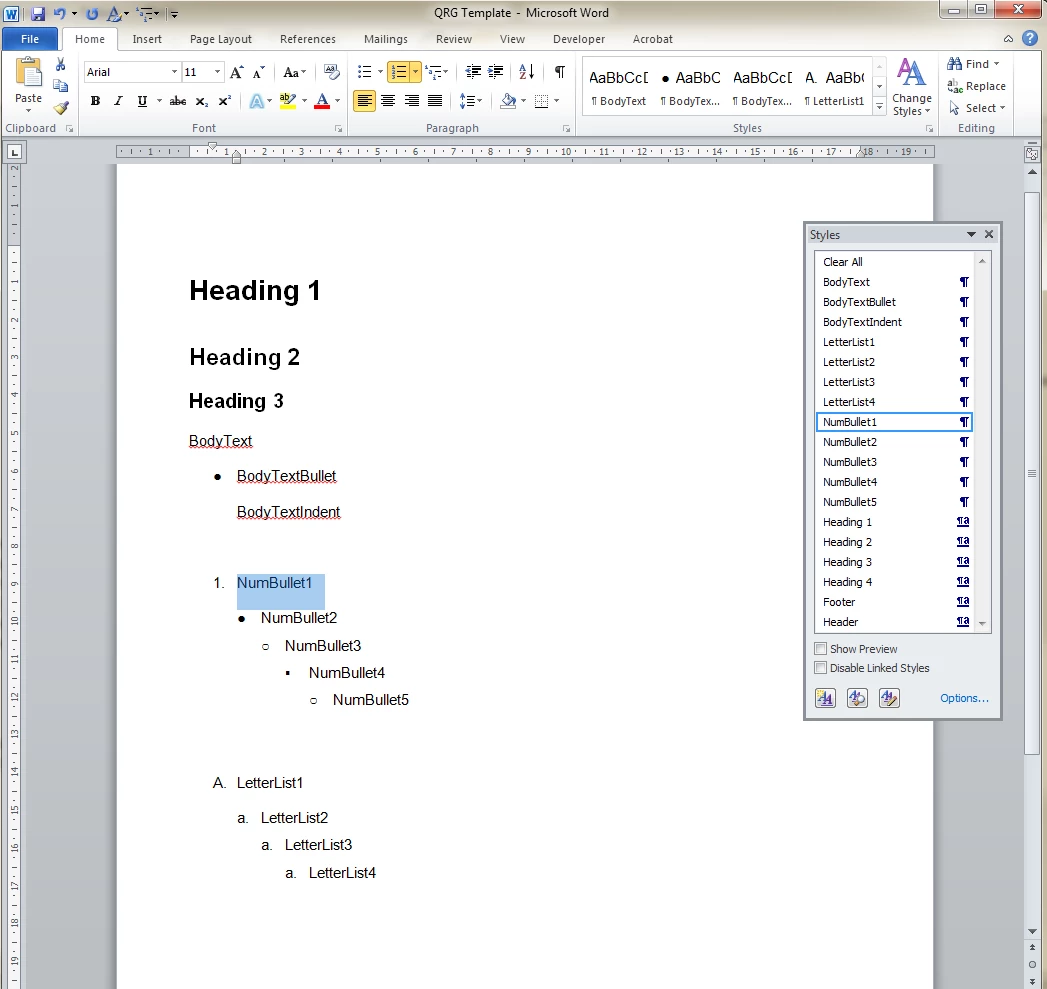The image size is (1047, 989).
Task: Click Center alignment icon
Action: click(388, 101)
